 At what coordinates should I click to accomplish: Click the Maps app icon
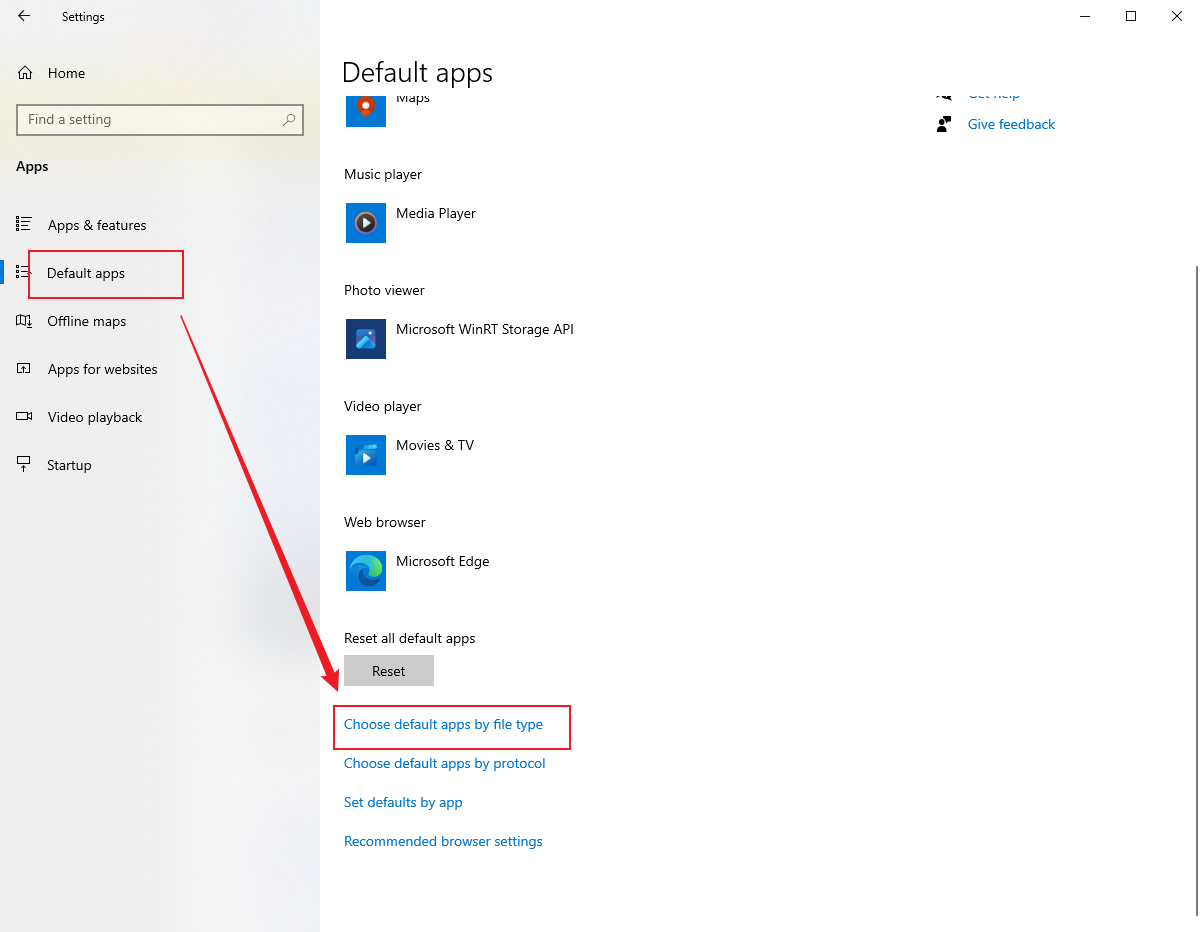point(365,111)
